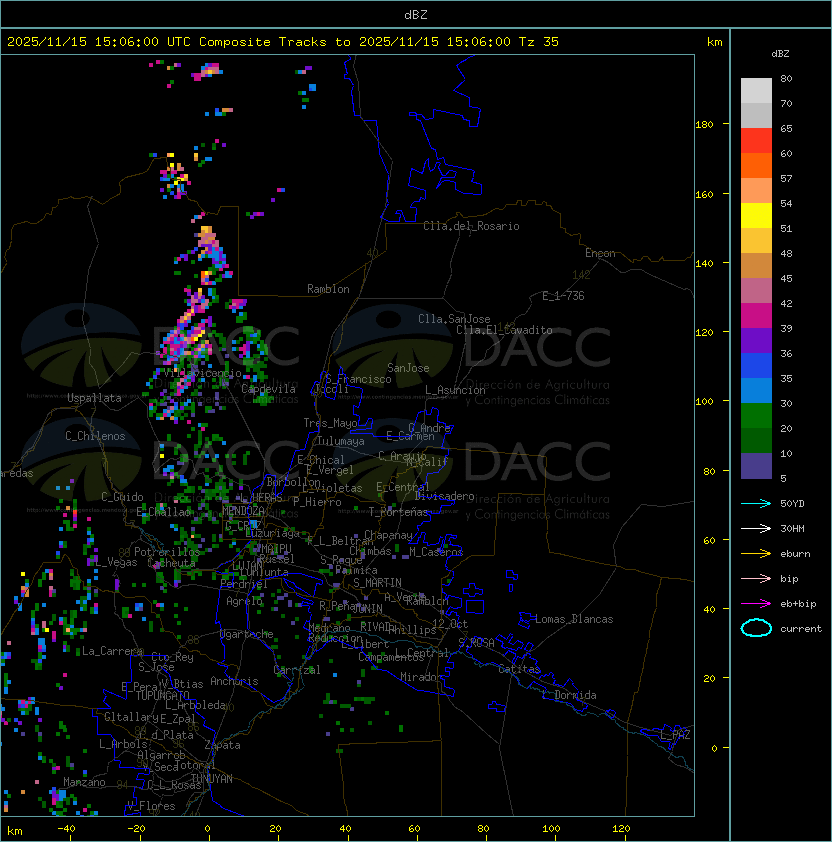Click the dBZ title at top
832x842 pixels.
pos(416,15)
